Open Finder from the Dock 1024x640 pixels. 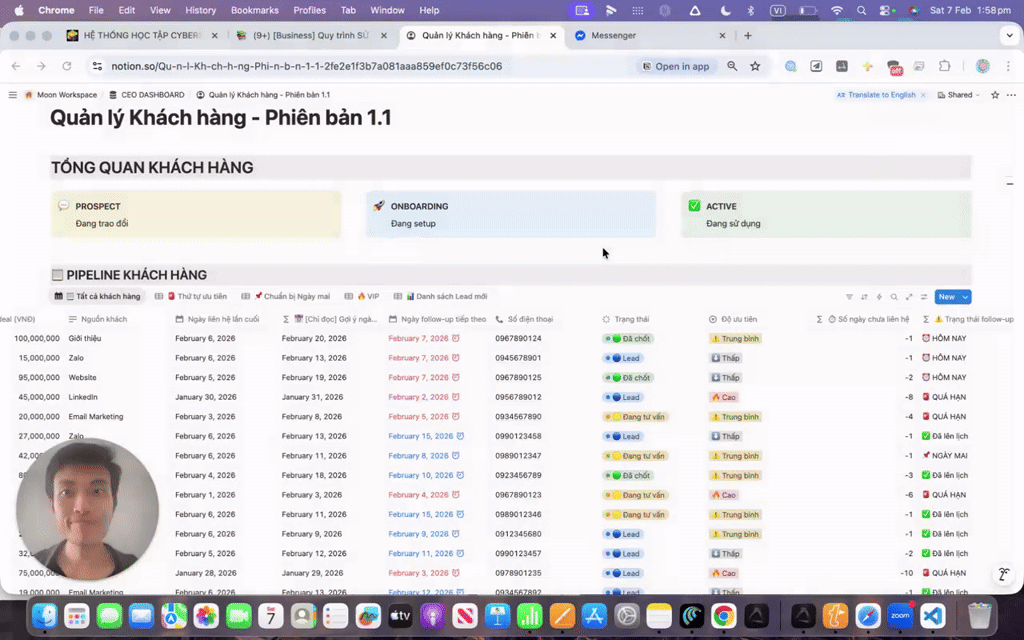[x=44, y=615]
